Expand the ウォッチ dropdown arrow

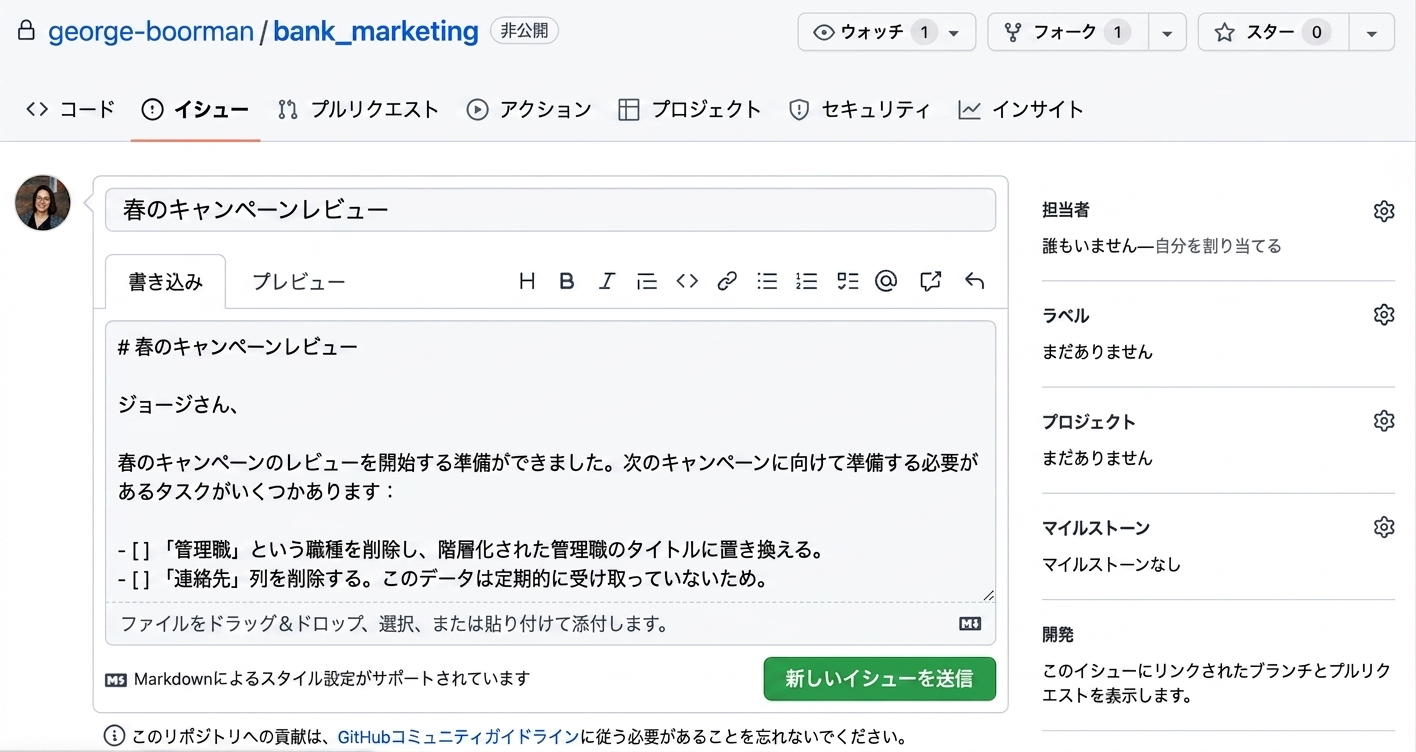tap(955, 33)
